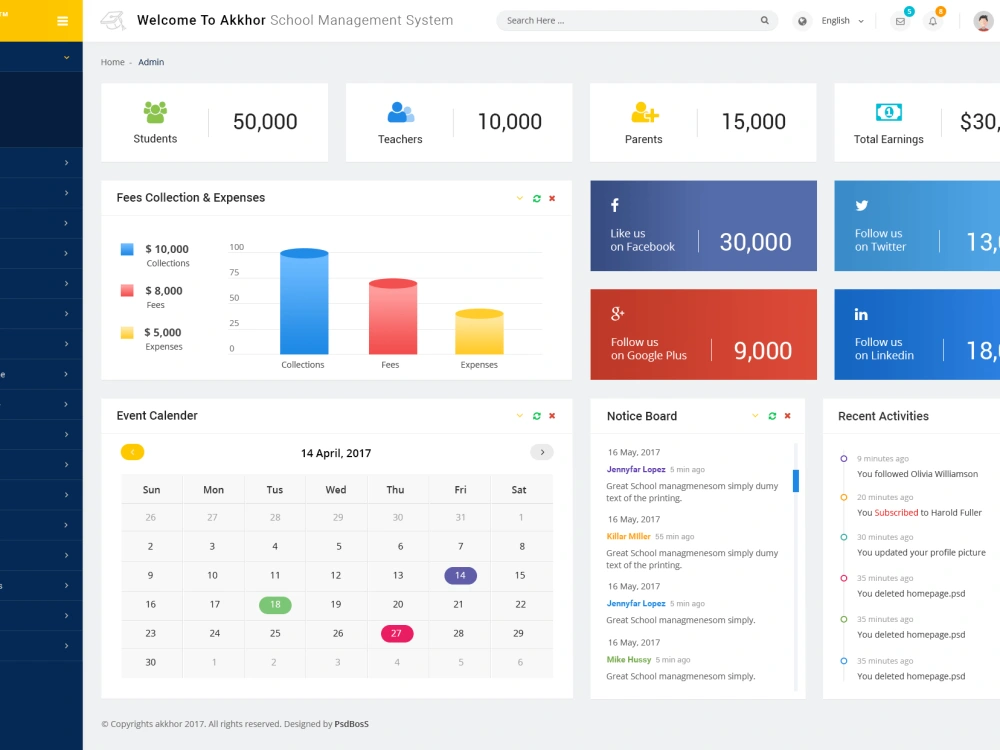Image resolution: width=1000 pixels, height=750 pixels.
Task: Click the Teachers 10,000 value
Action: coord(510,122)
